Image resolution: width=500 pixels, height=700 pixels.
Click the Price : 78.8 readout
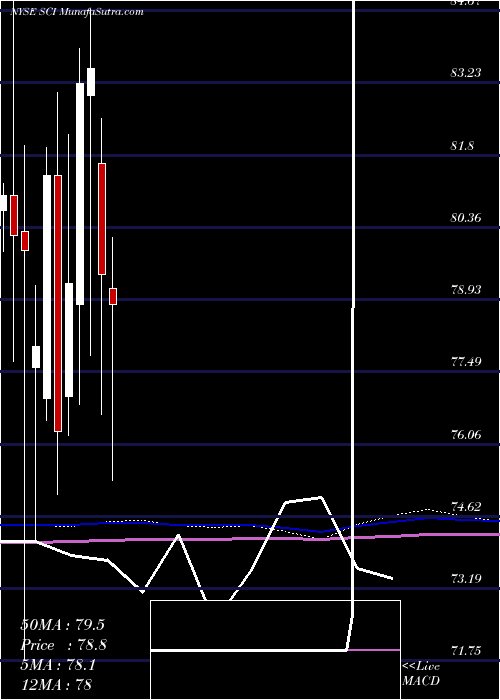[63, 645]
